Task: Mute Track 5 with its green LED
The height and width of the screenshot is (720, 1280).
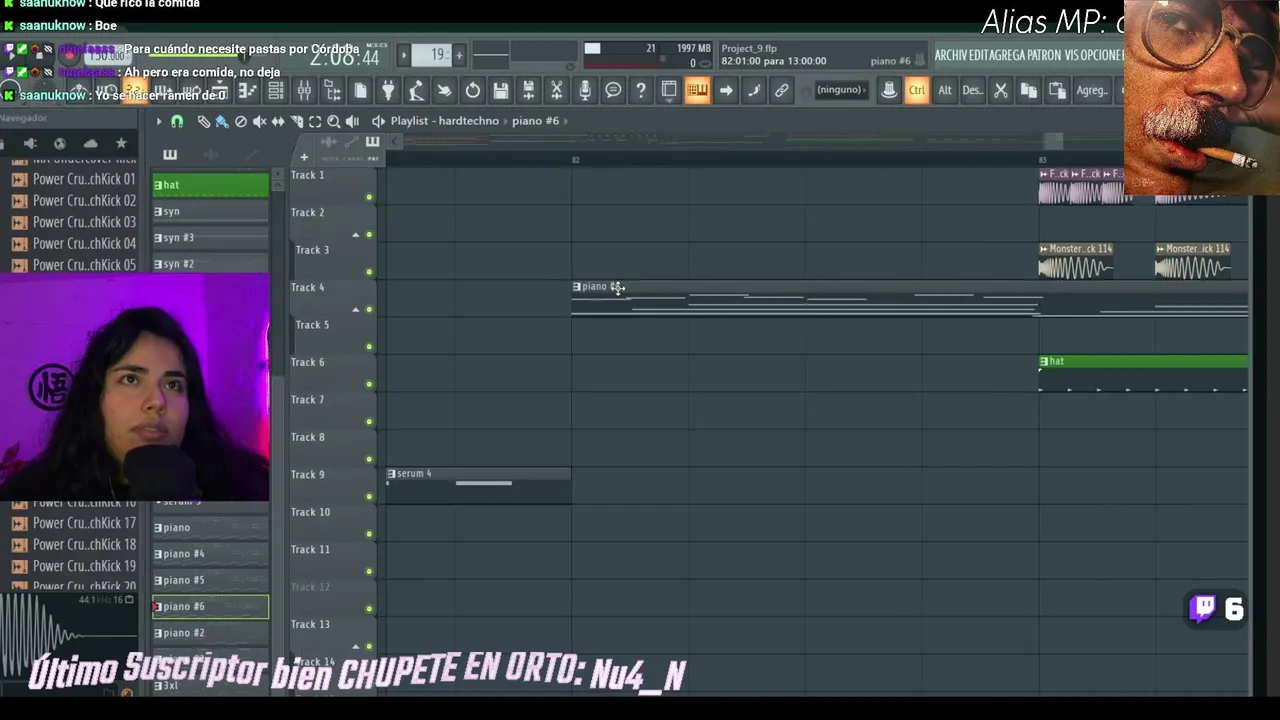Action: [369, 347]
